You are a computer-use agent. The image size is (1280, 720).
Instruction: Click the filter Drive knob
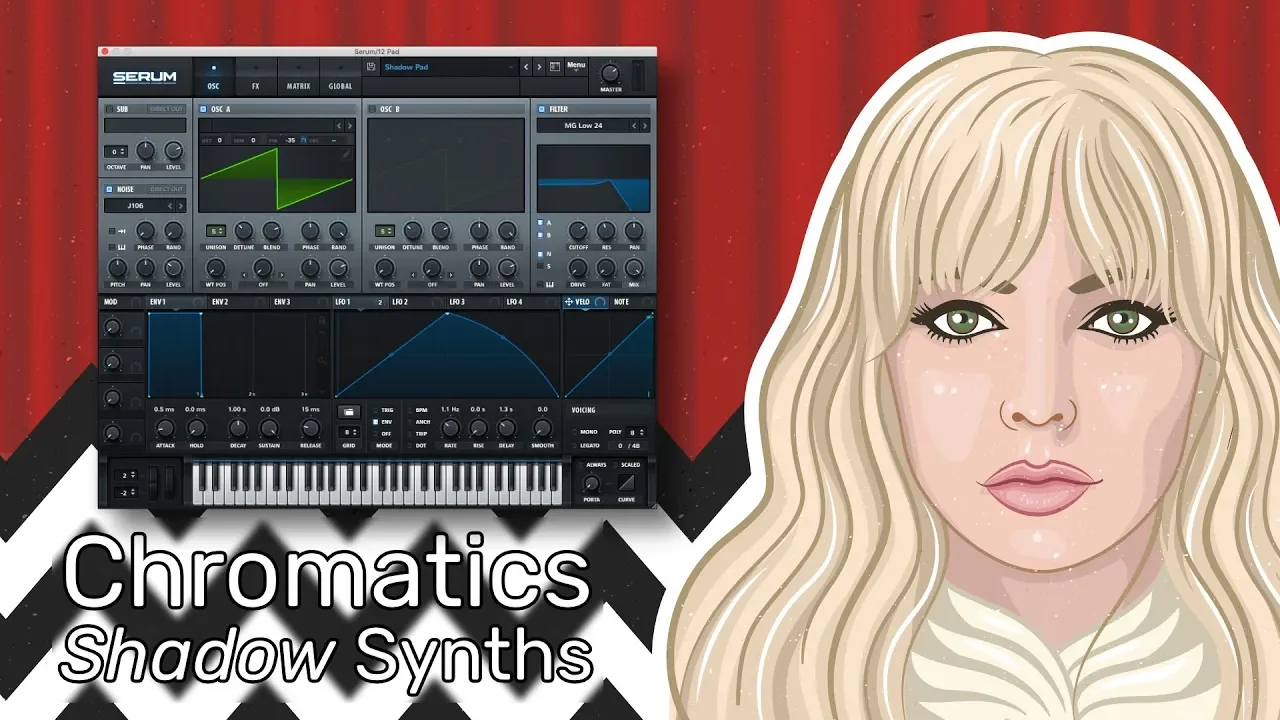point(578,267)
